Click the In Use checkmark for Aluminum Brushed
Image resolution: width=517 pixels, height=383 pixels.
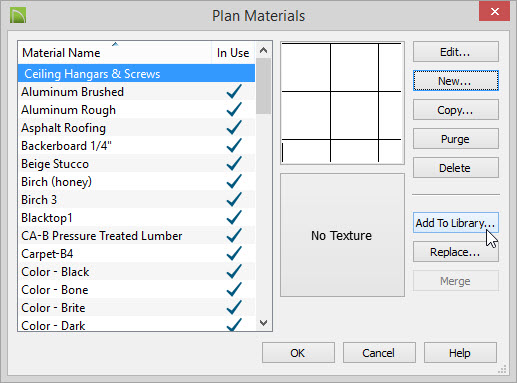234,92
